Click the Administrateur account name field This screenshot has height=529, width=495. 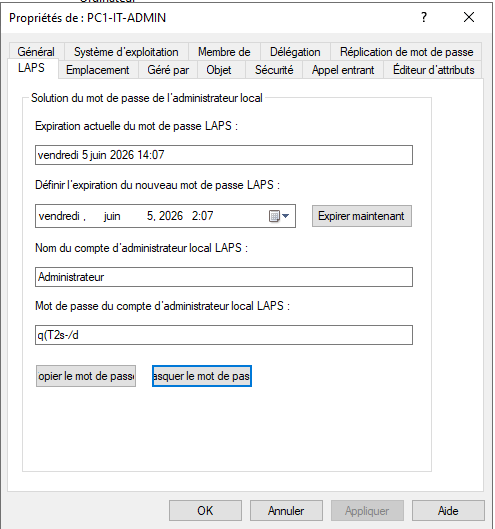point(224,277)
